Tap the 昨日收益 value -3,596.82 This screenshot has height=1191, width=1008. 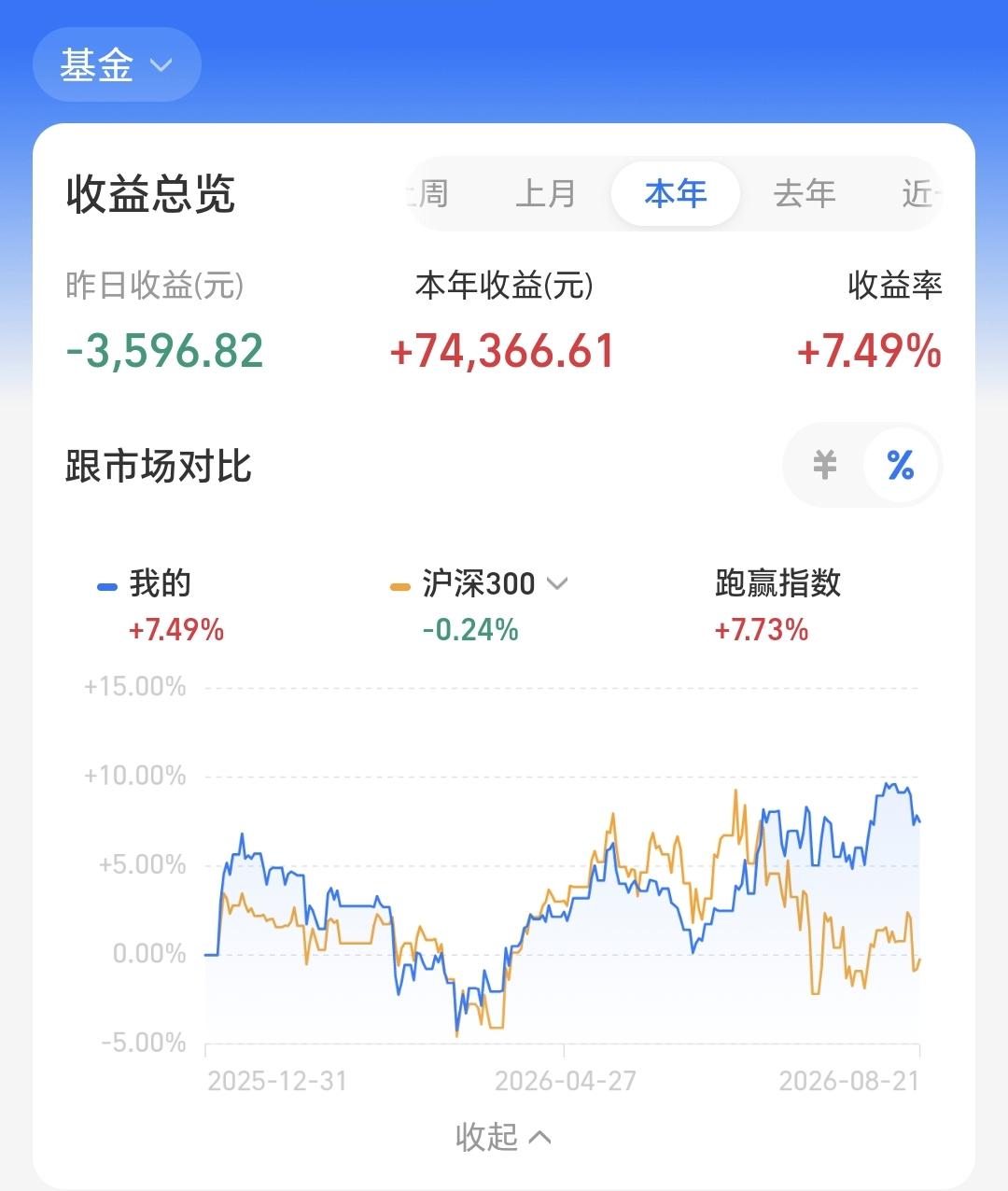165,351
